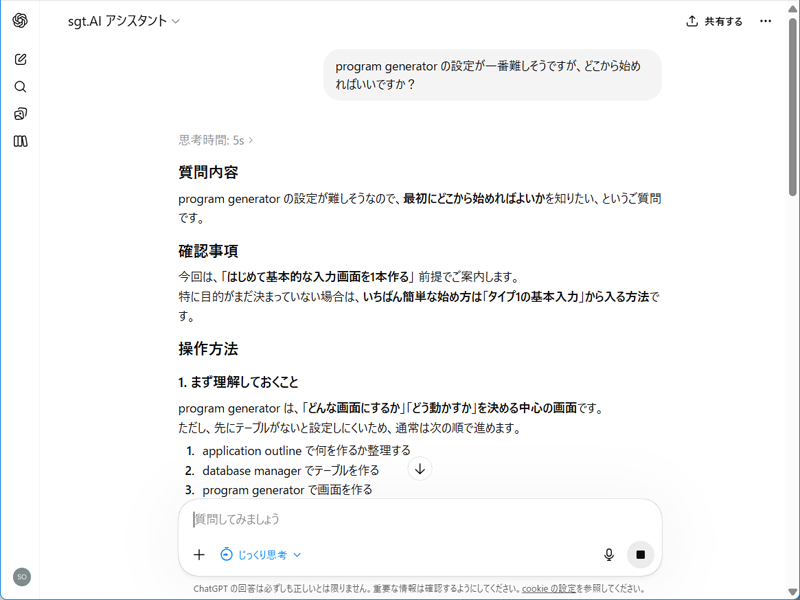This screenshot has width=800, height=600.
Task: Click the 質問内容 heading
Action: [208, 172]
